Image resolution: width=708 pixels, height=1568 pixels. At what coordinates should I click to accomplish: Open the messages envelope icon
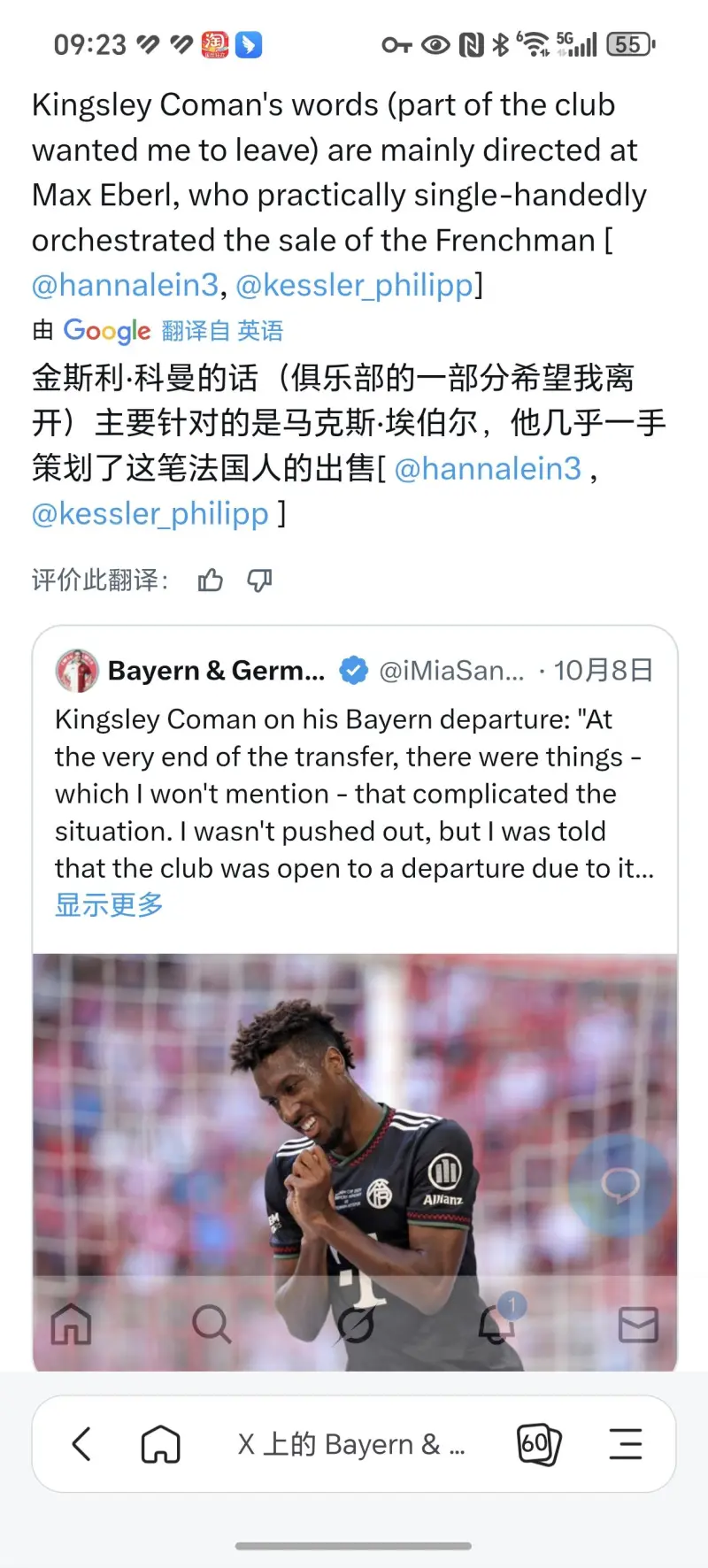point(638,1325)
